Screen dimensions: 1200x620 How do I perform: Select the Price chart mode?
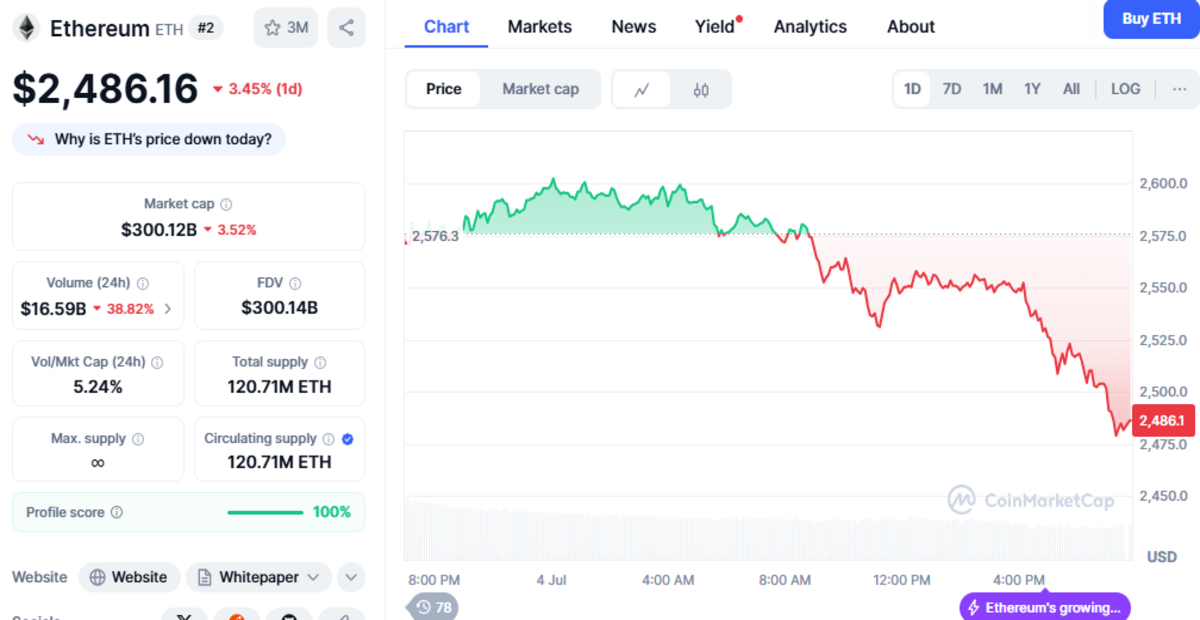443,89
